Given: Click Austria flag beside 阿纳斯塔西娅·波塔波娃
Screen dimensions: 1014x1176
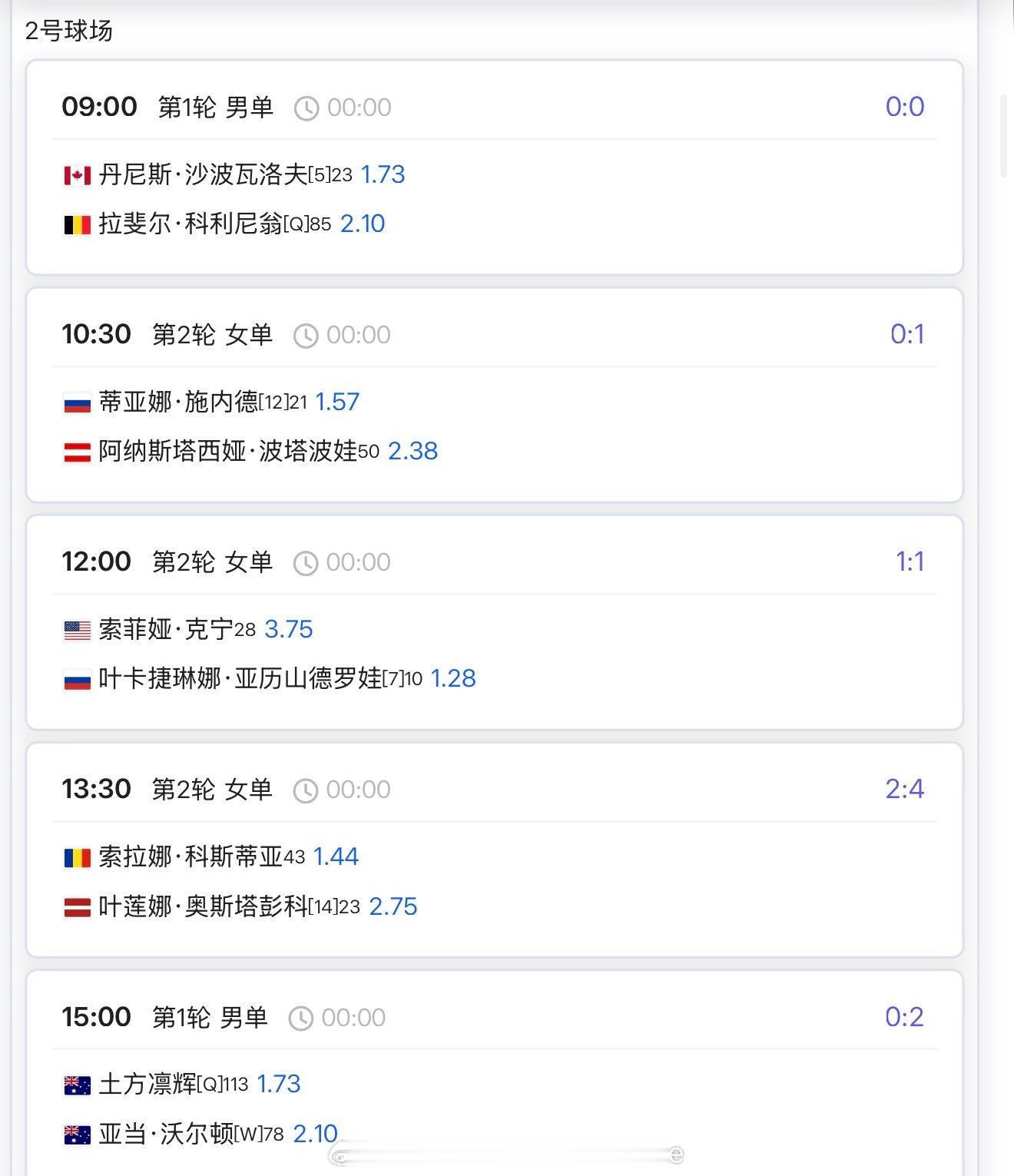Looking at the screenshot, I should click(x=77, y=452).
